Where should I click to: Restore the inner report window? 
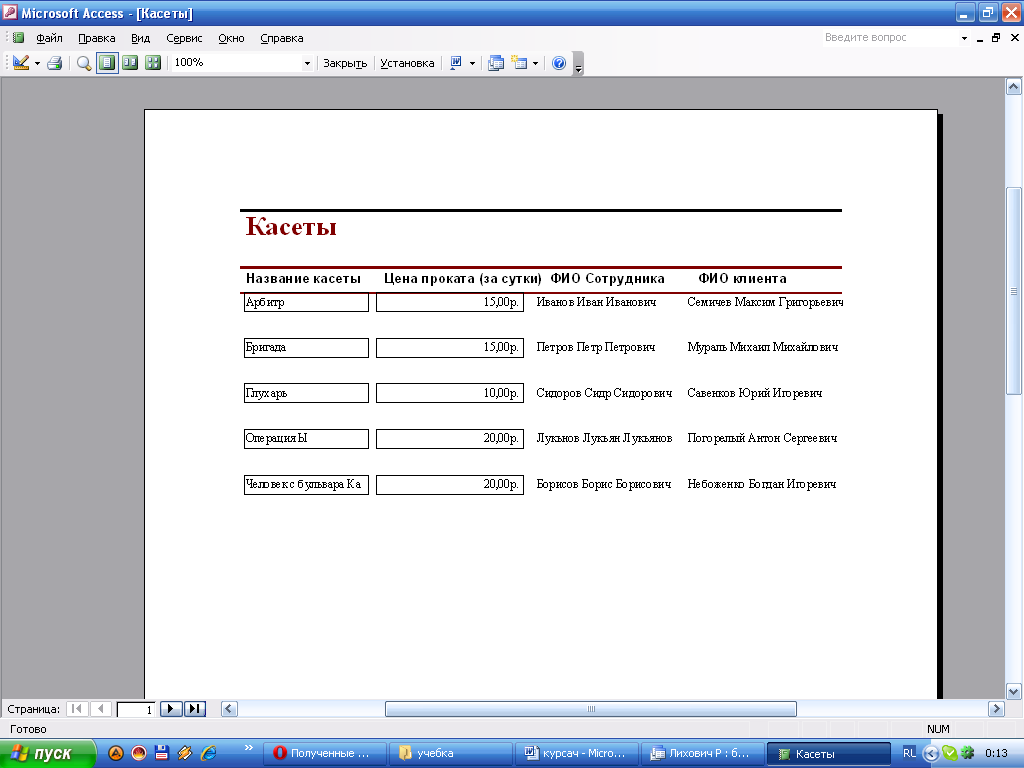996,38
